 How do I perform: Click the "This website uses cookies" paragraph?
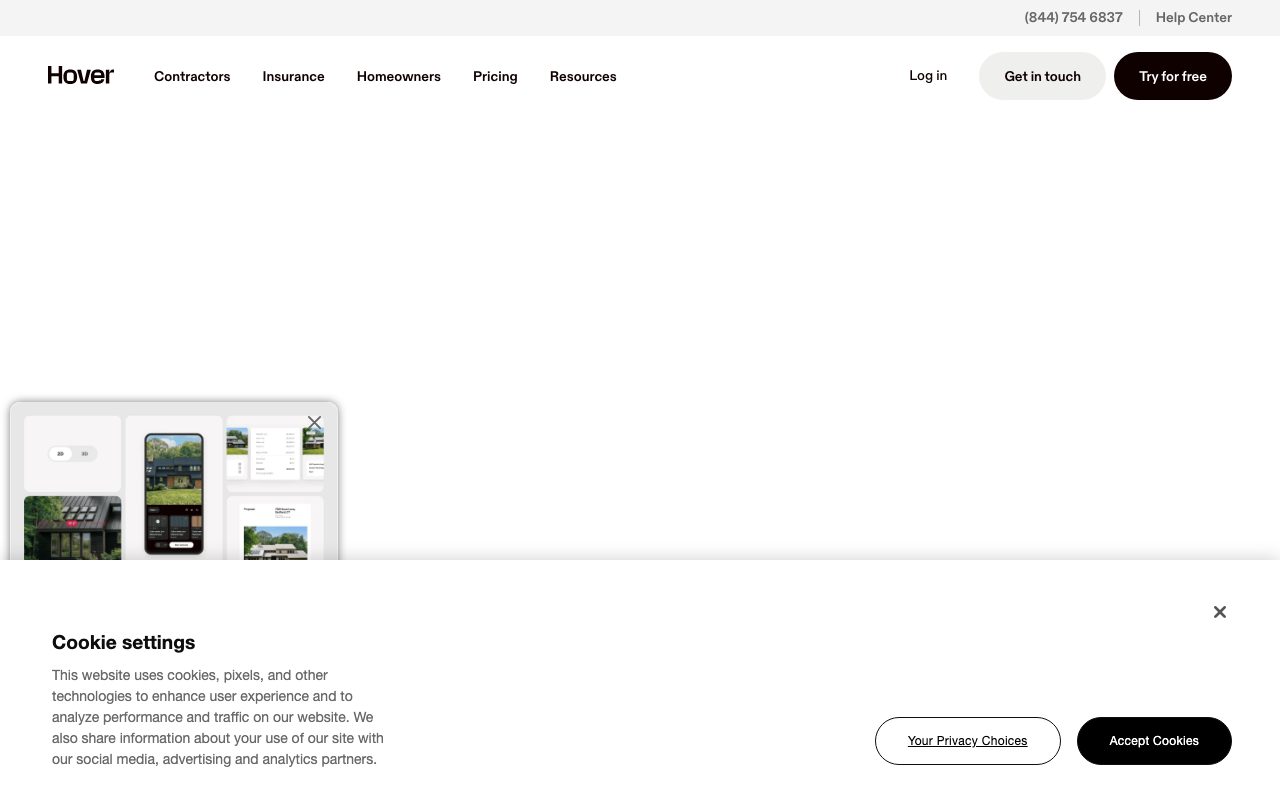[x=218, y=717]
